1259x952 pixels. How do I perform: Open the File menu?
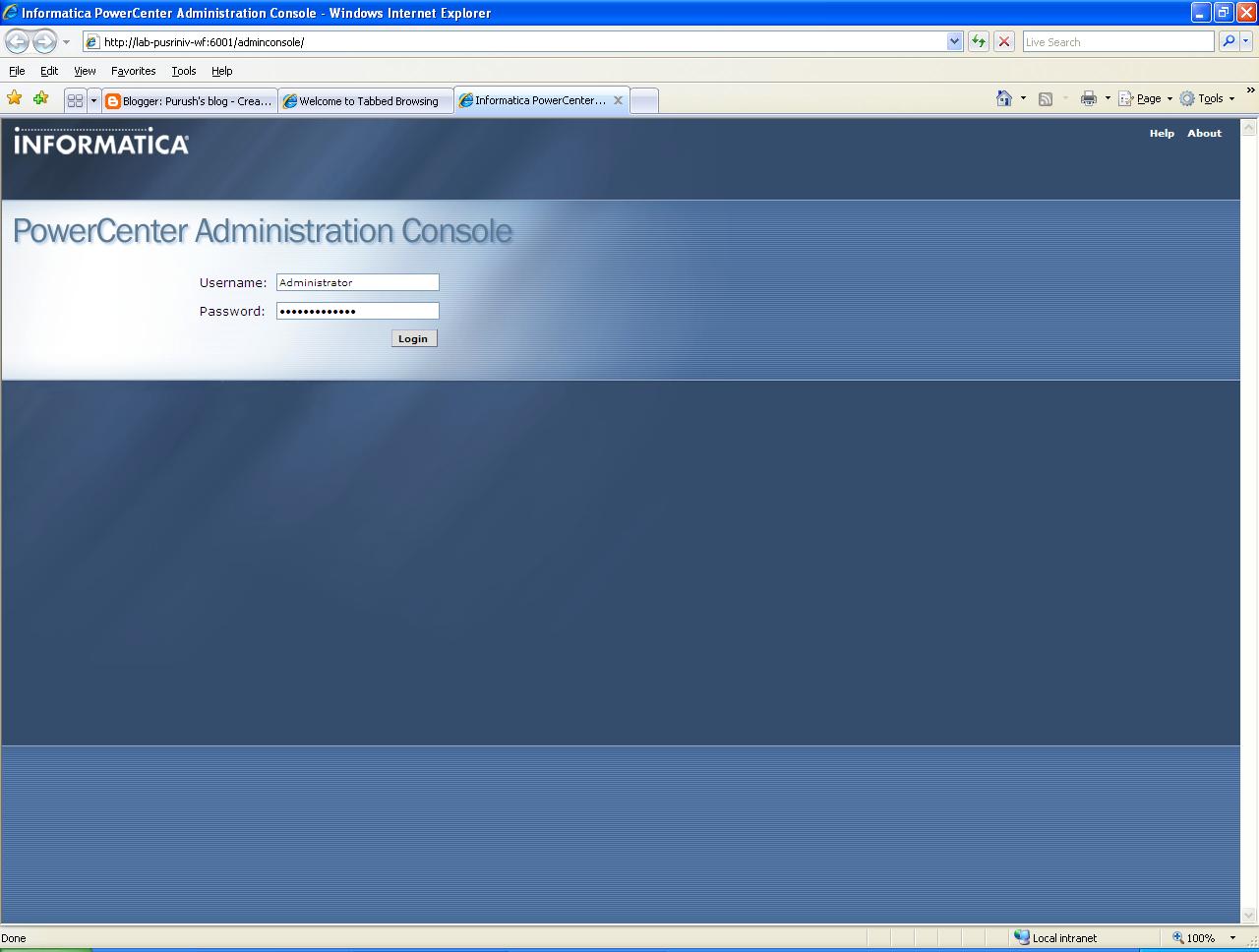17,71
